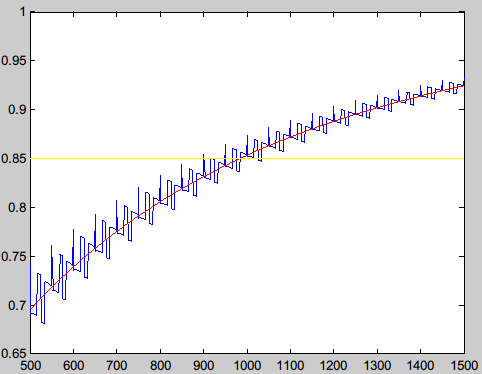
Task: Click the x-axis label 1100
Action: click(290, 366)
